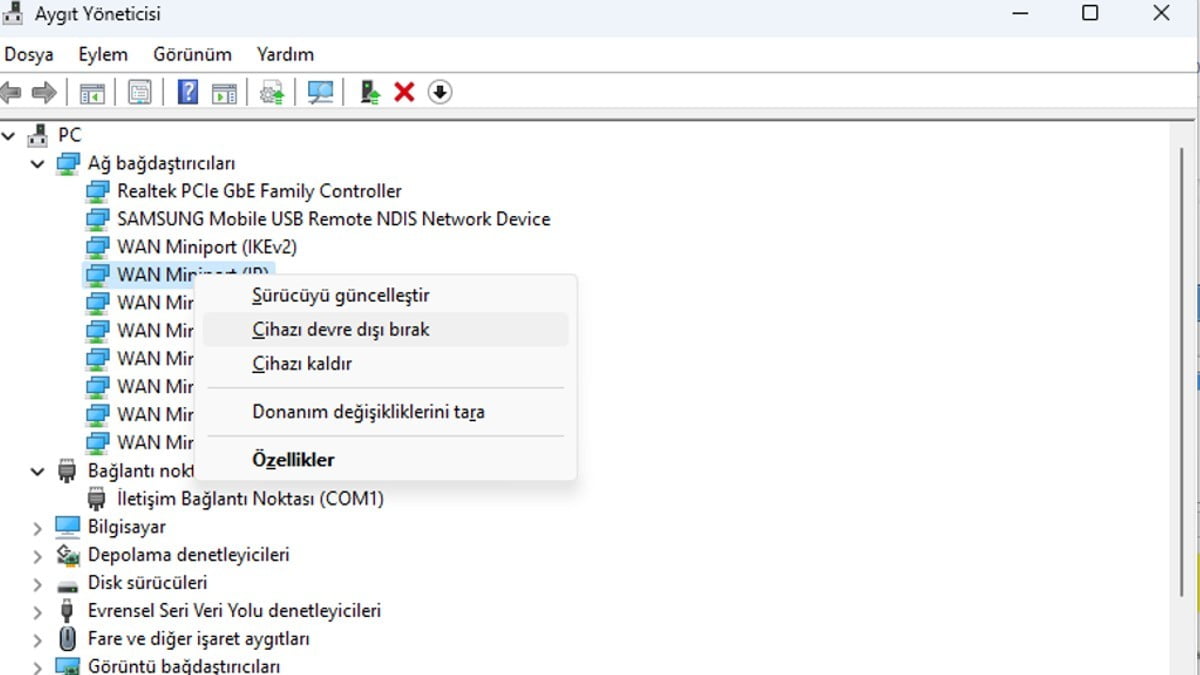Select İletişim Bağlantı Noktası (COM1) device
This screenshot has height=675, width=1200.
[x=250, y=498]
